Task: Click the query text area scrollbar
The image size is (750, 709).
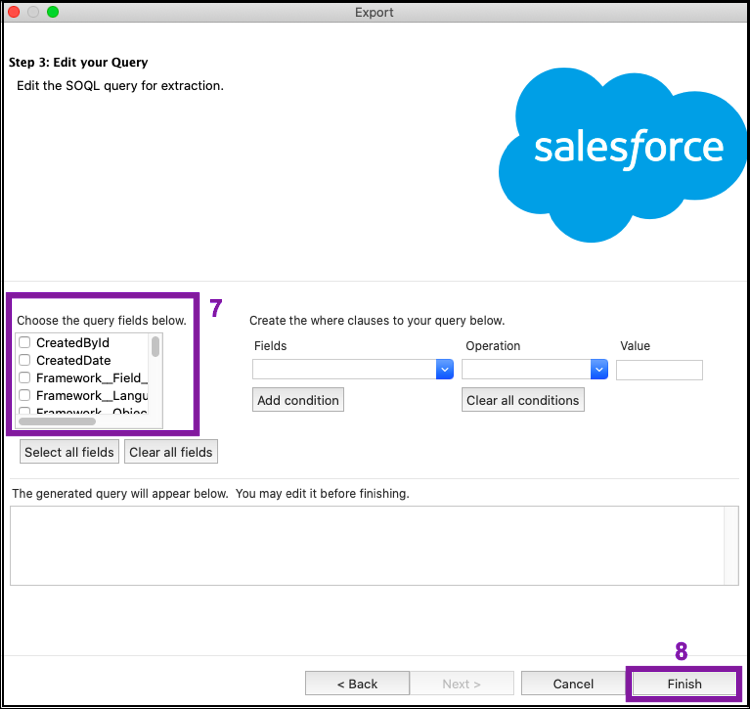Action: point(731,546)
